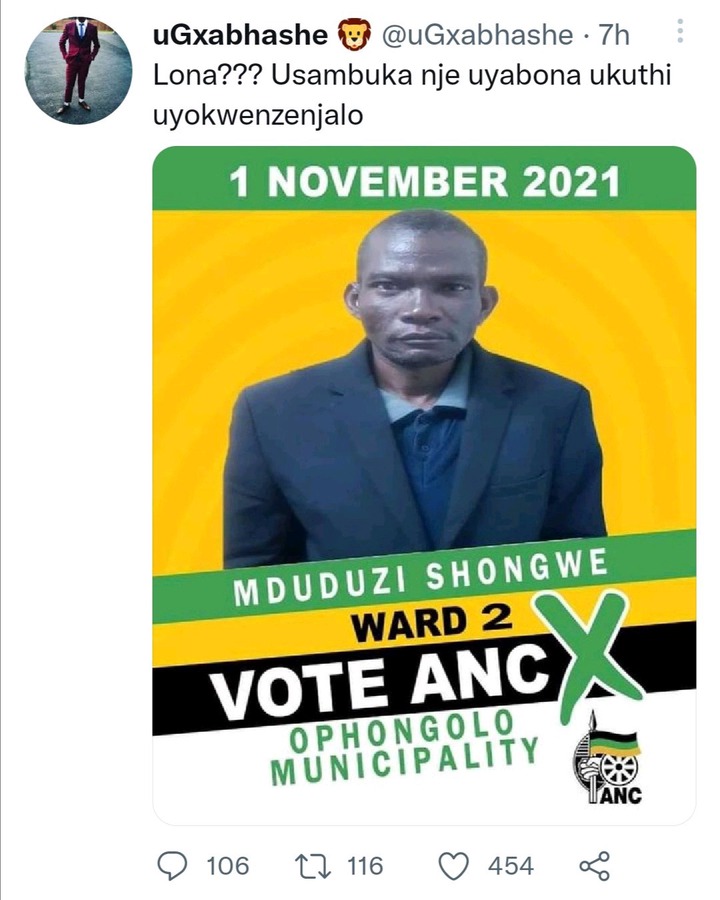
Task: Open the 7h timestamp permalink
Action: (x=614, y=36)
